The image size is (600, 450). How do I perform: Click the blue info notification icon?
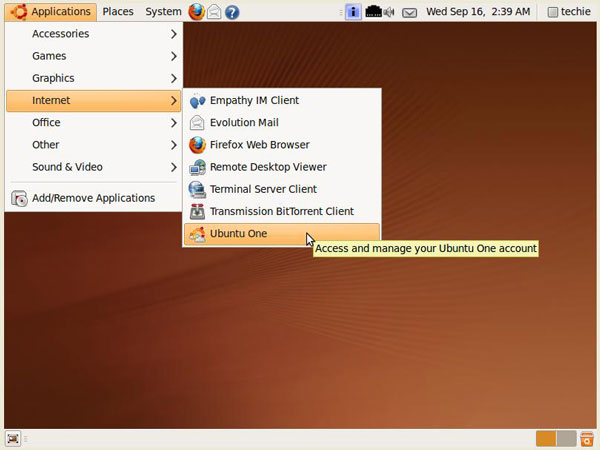click(x=353, y=12)
